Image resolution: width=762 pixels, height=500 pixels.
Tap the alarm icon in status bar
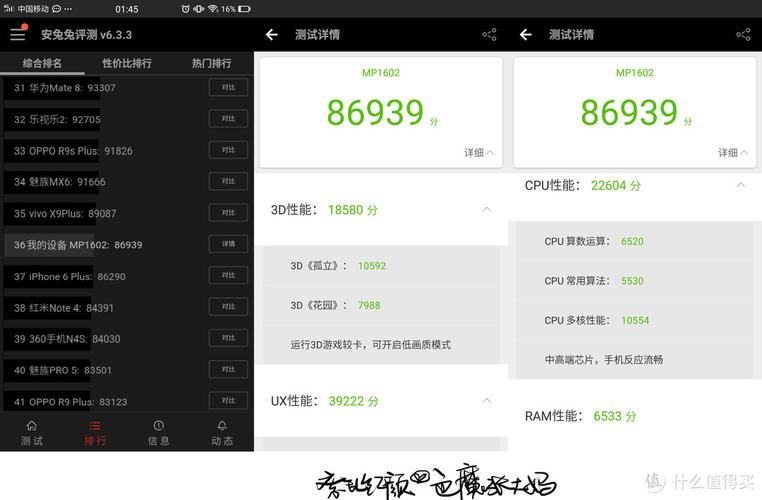pyautogui.click(x=185, y=9)
